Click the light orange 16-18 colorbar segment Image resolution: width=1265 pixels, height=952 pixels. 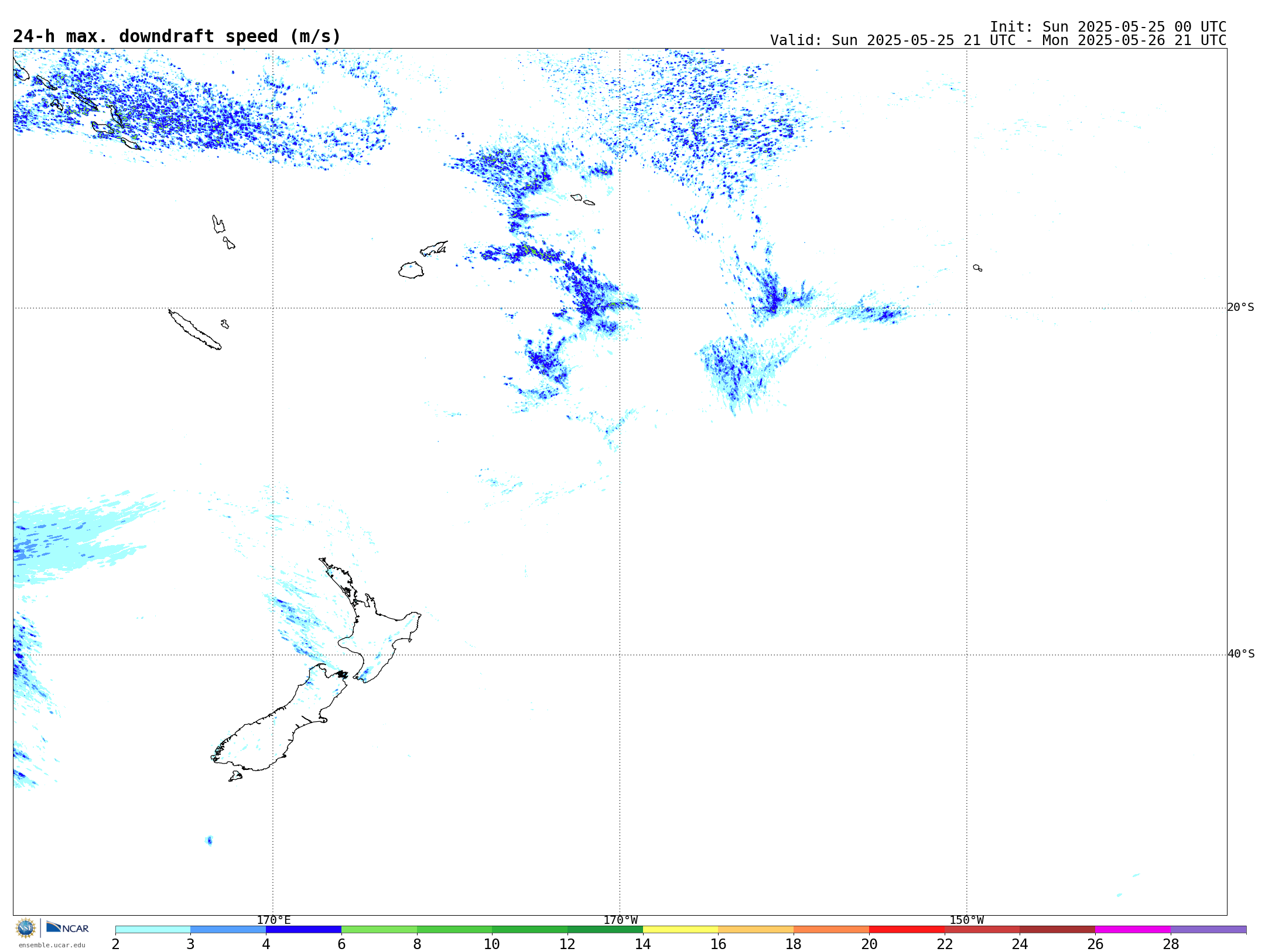tap(756, 930)
